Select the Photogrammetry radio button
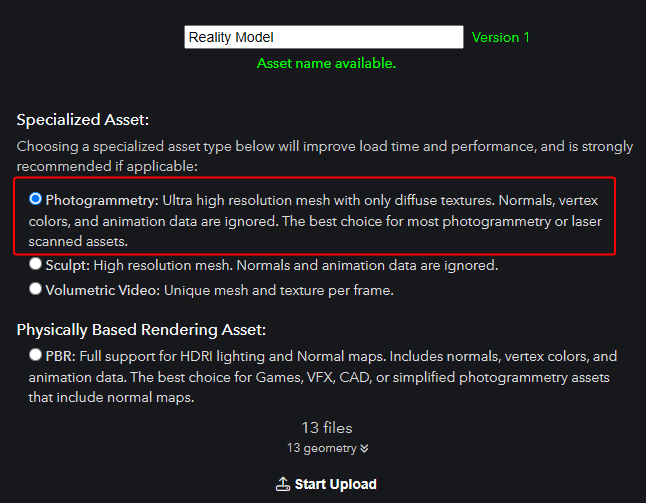Image resolution: width=646 pixels, height=503 pixels. click(x=35, y=199)
